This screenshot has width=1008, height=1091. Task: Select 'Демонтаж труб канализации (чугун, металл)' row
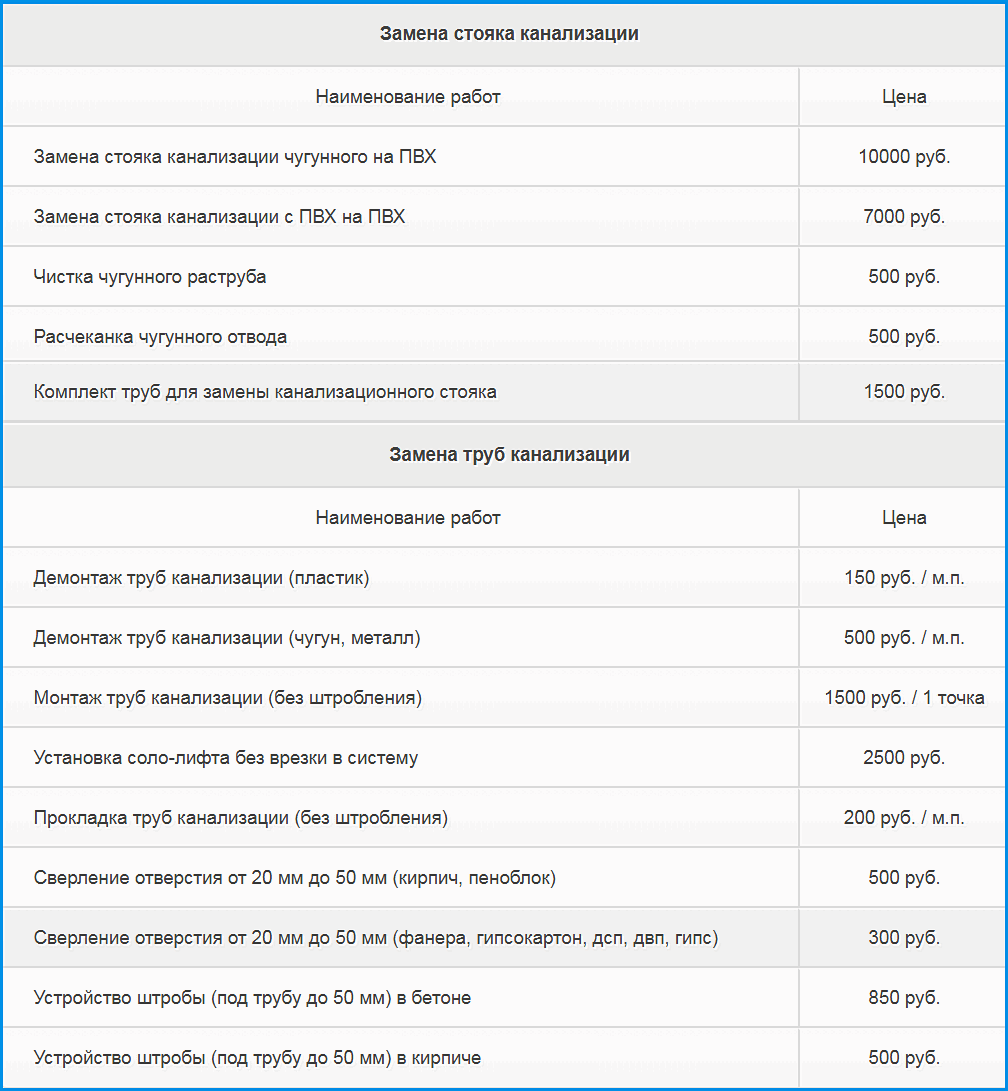(227, 638)
